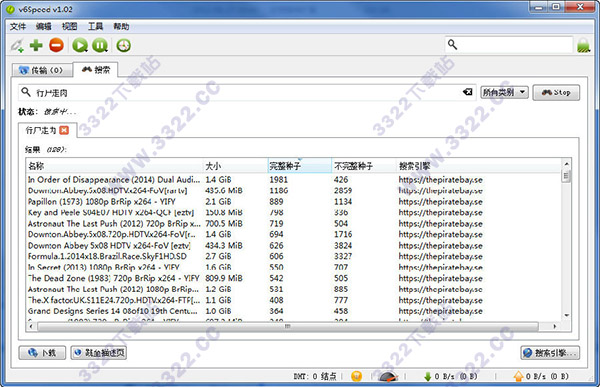Close the 行尸走肉 results tab

64,130
